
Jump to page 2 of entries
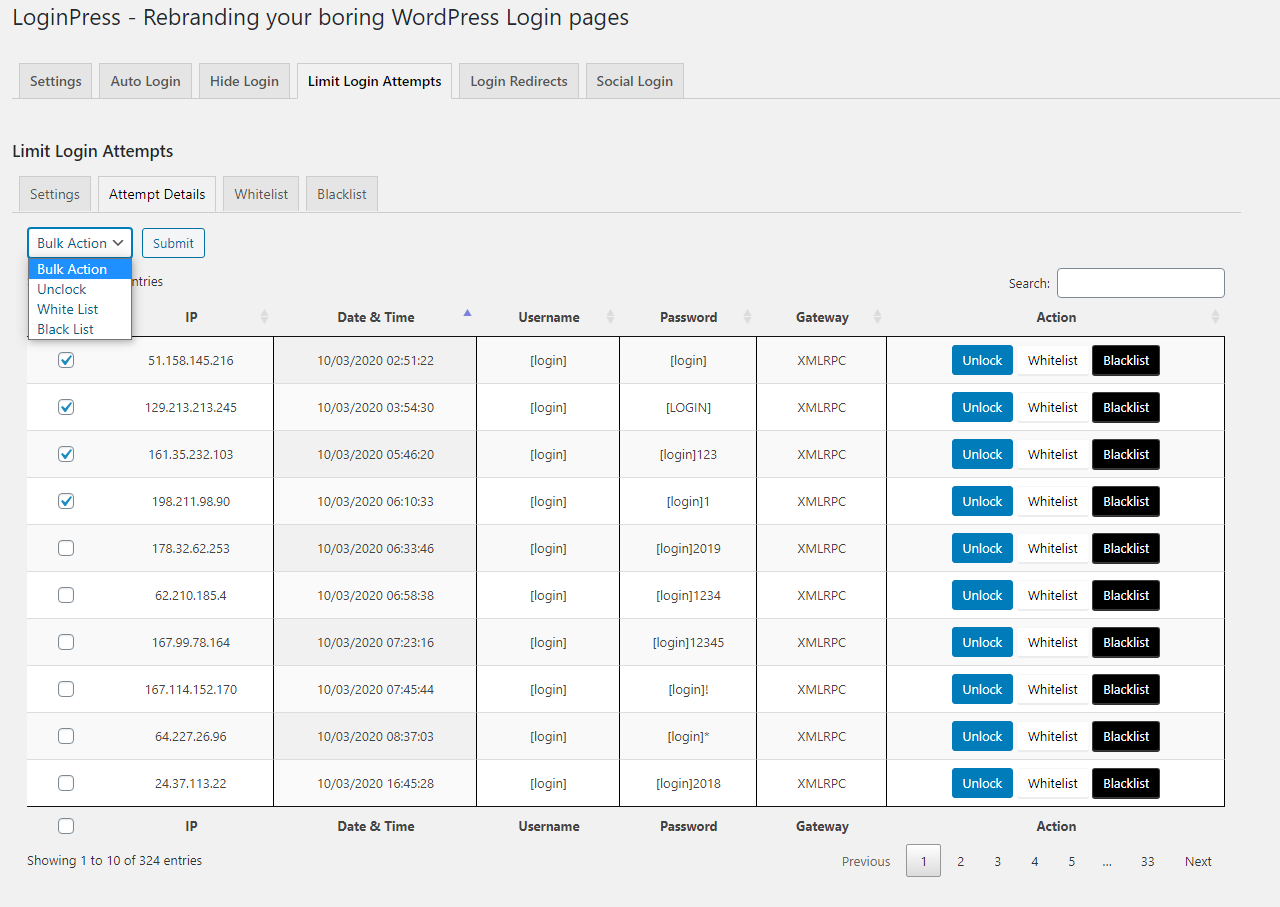960,861
